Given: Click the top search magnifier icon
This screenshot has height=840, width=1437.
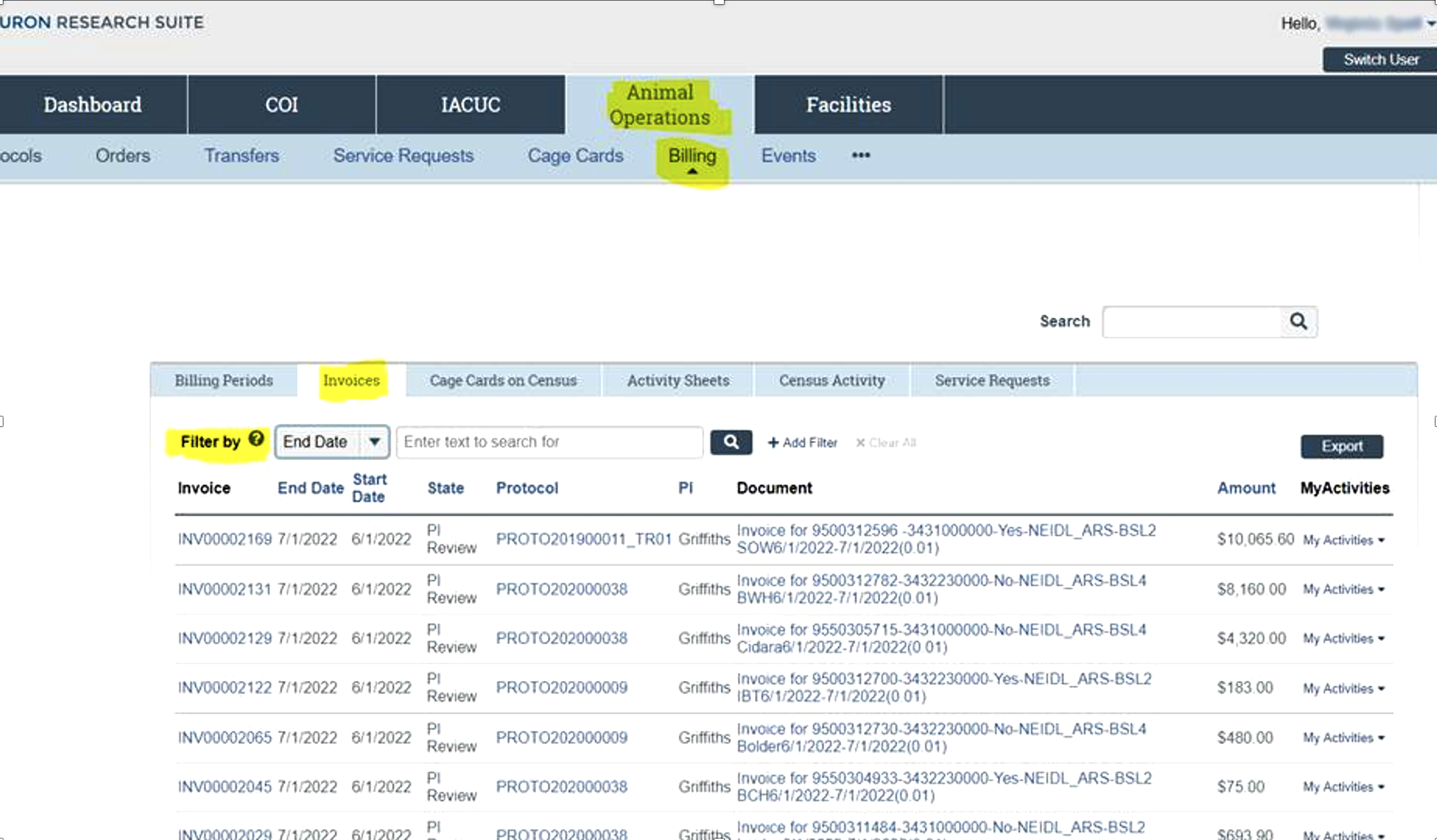Looking at the screenshot, I should pos(1298,321).
